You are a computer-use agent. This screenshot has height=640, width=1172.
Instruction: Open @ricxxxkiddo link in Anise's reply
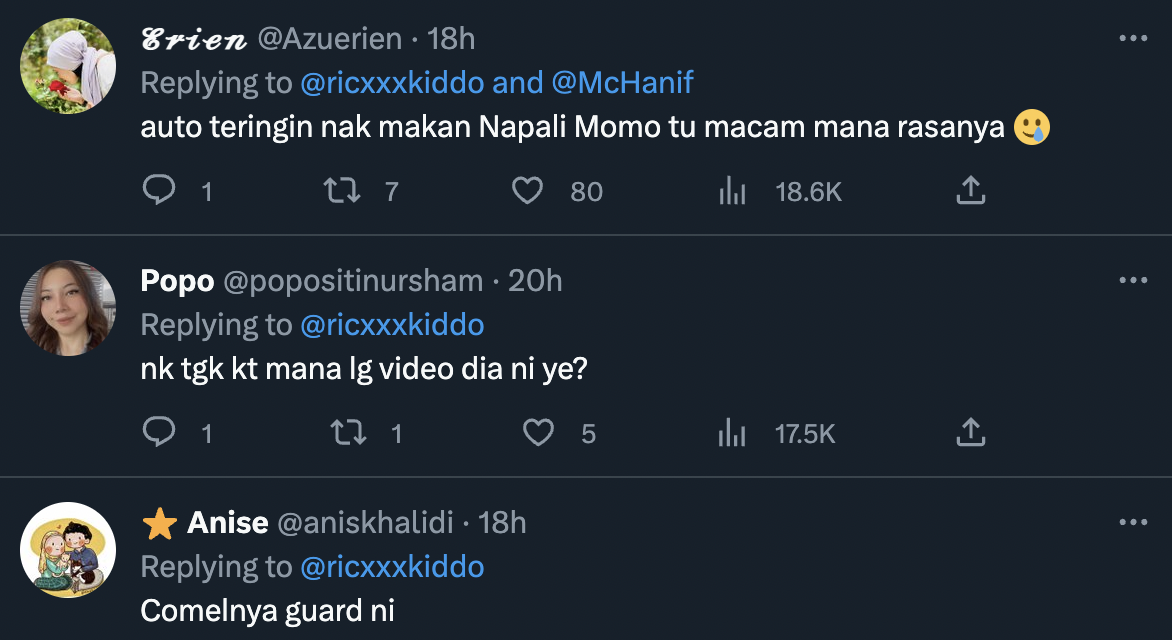coord(392,567)
